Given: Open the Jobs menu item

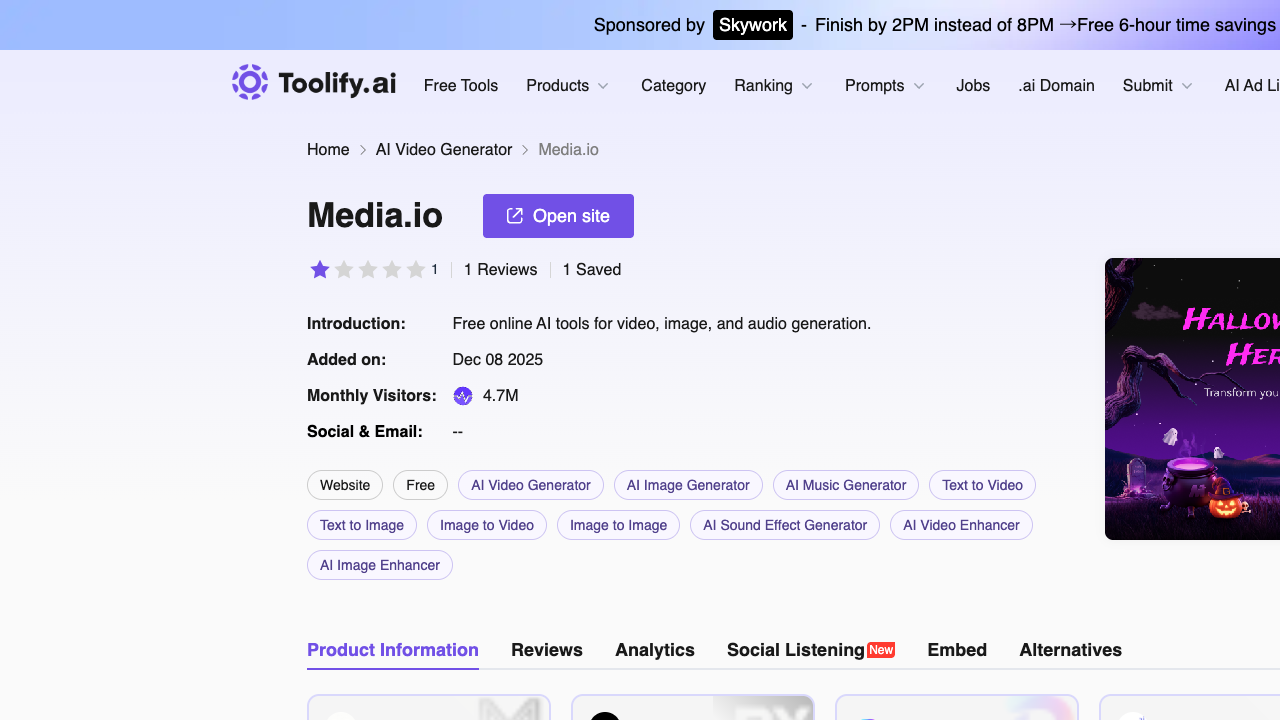Looking at the screenshot, I should point(973,86).
